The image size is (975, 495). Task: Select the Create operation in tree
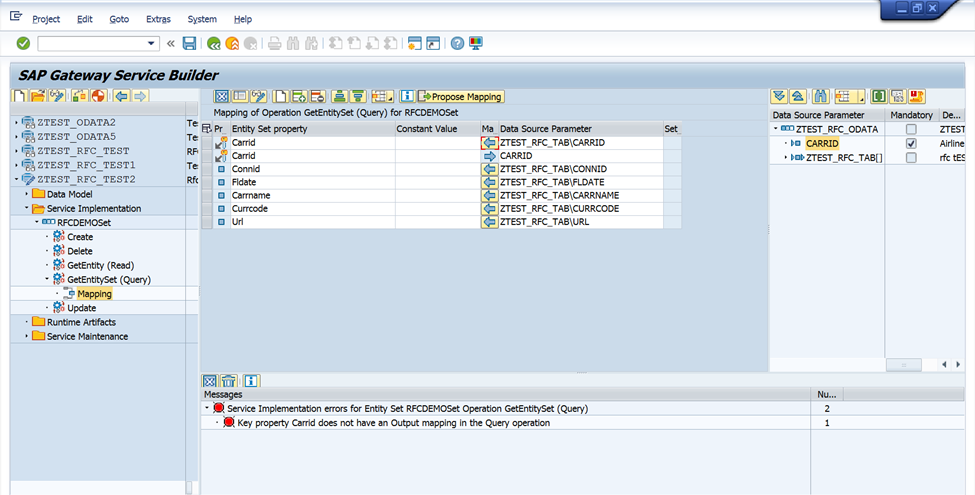[x=80, y=237]
